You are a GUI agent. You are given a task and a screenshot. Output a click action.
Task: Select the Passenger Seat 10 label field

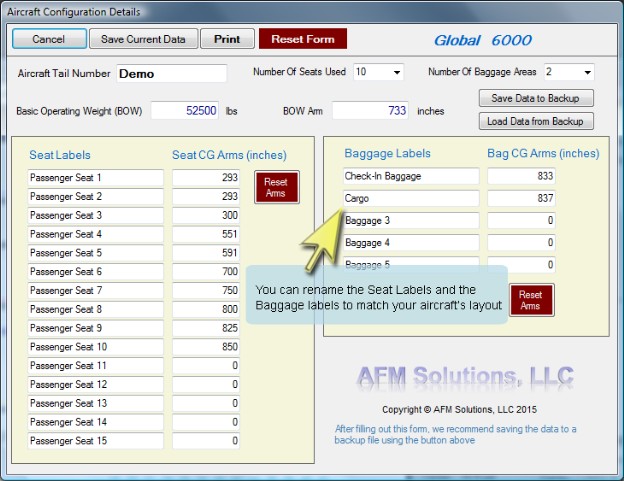point(96,347)
